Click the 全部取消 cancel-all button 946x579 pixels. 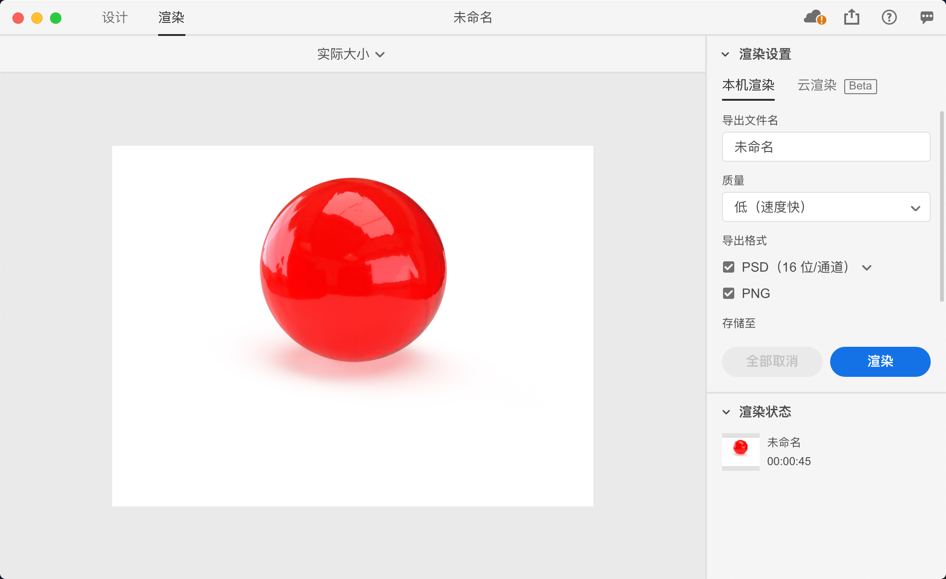pyautogui.click(x=771, y=361)
